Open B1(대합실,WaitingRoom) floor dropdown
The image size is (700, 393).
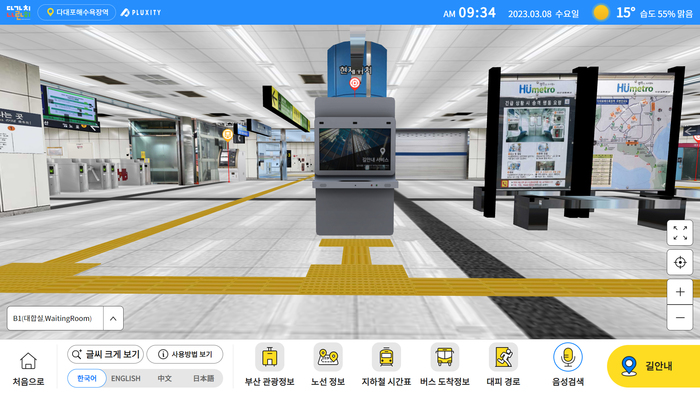pos(65,318)
